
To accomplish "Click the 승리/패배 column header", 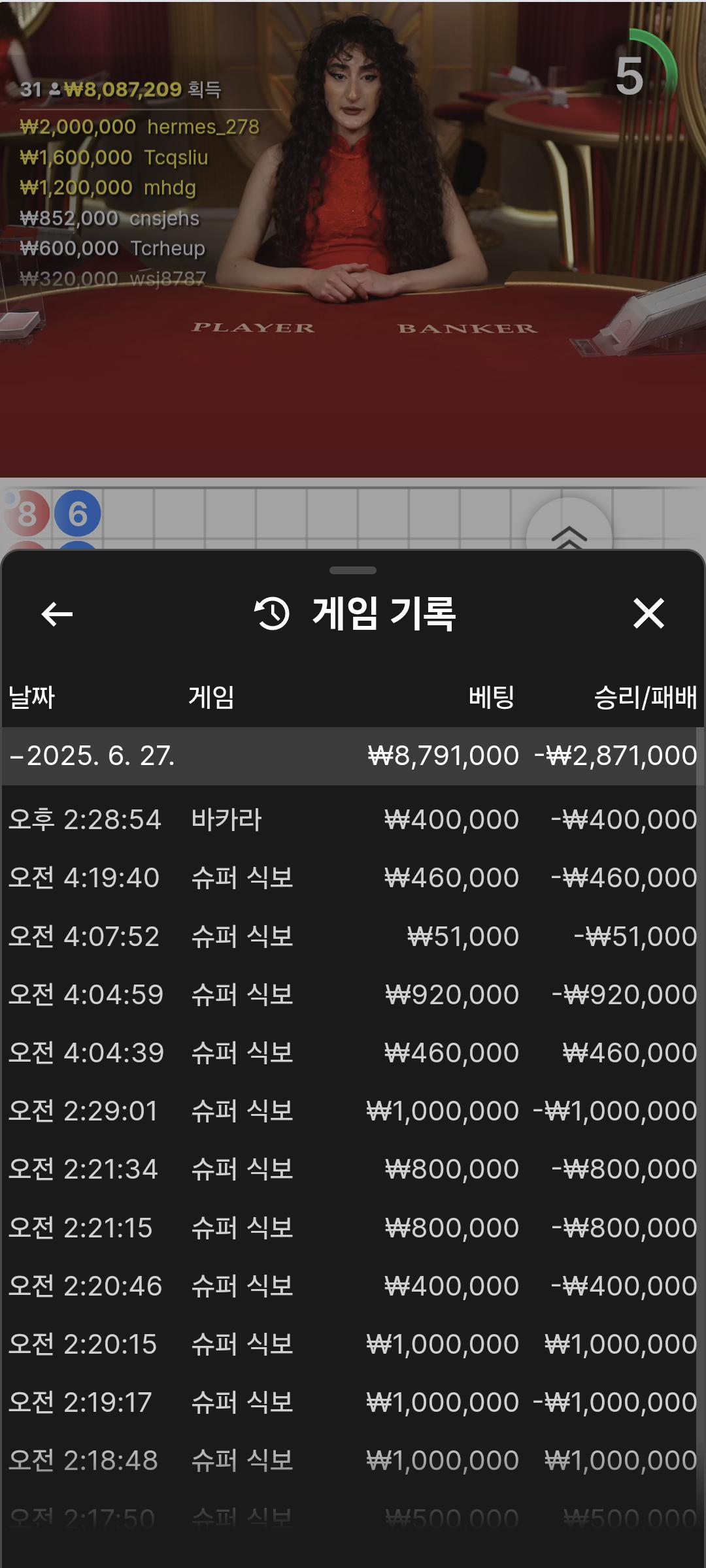I will point(645,697).
